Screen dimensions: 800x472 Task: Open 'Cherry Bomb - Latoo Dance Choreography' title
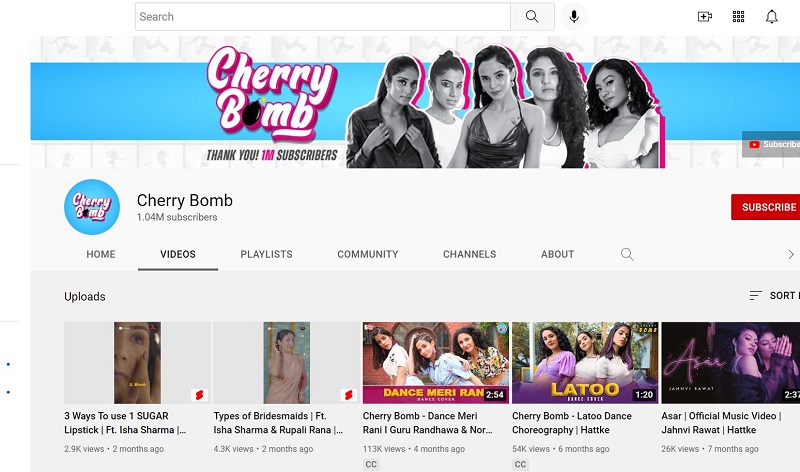572,423
